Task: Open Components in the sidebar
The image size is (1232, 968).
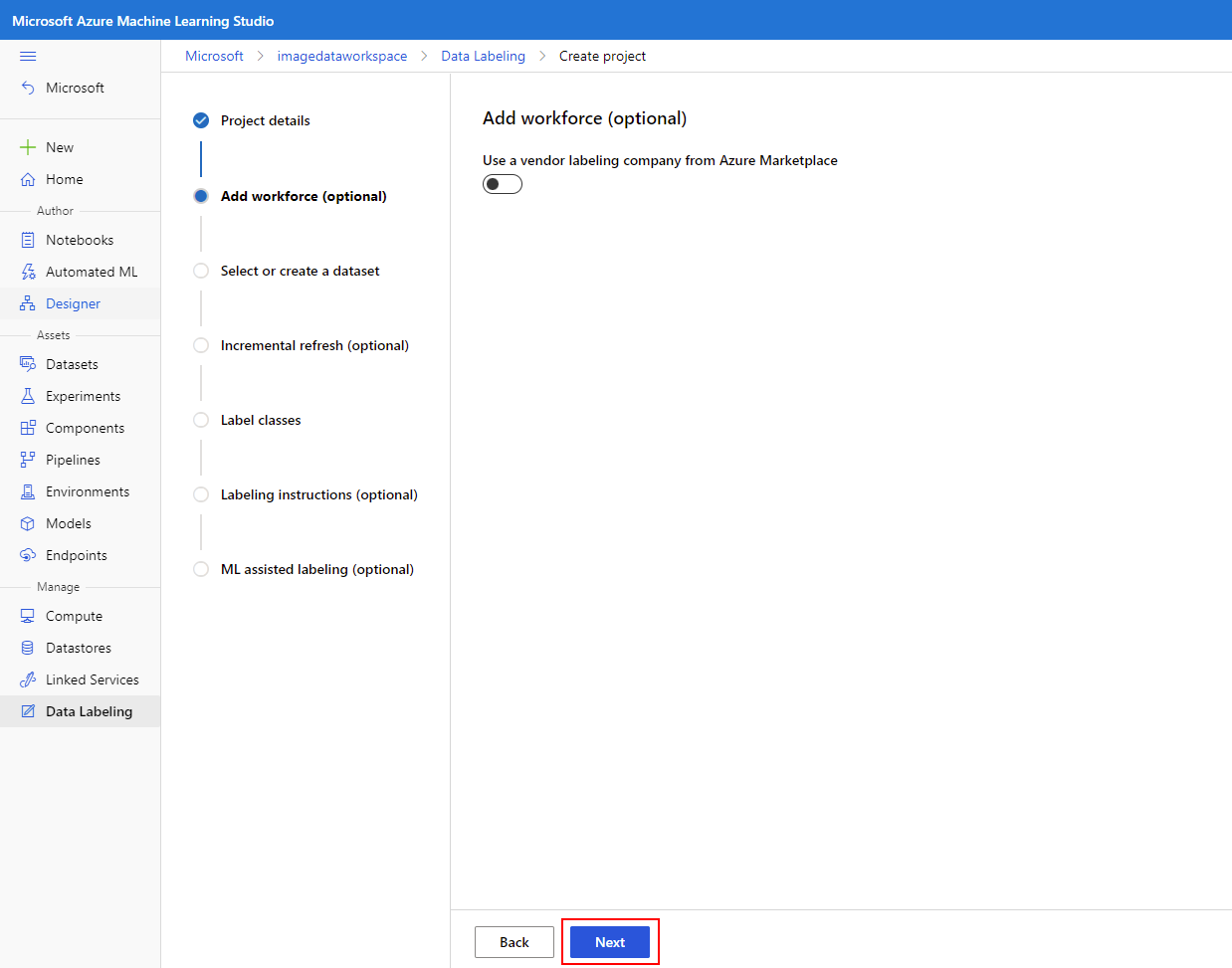Action: 80,428
